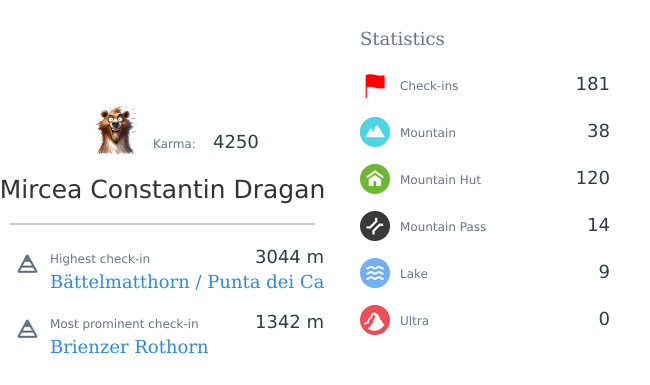Click the red Ultra peak icon
This screenshot has width=650, height=385.
pyautogui.click(x=375, y=320)
